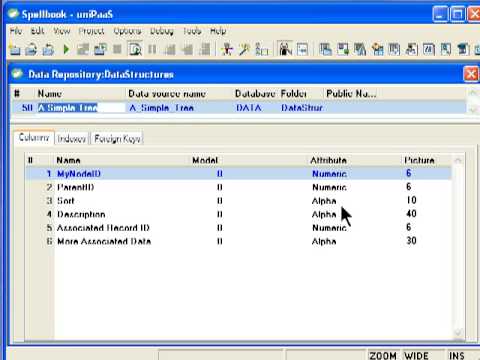Click the Numeric attribute of ParentID
The width and height of the screenshot is (480, 360).
click(x=329, y=187)
